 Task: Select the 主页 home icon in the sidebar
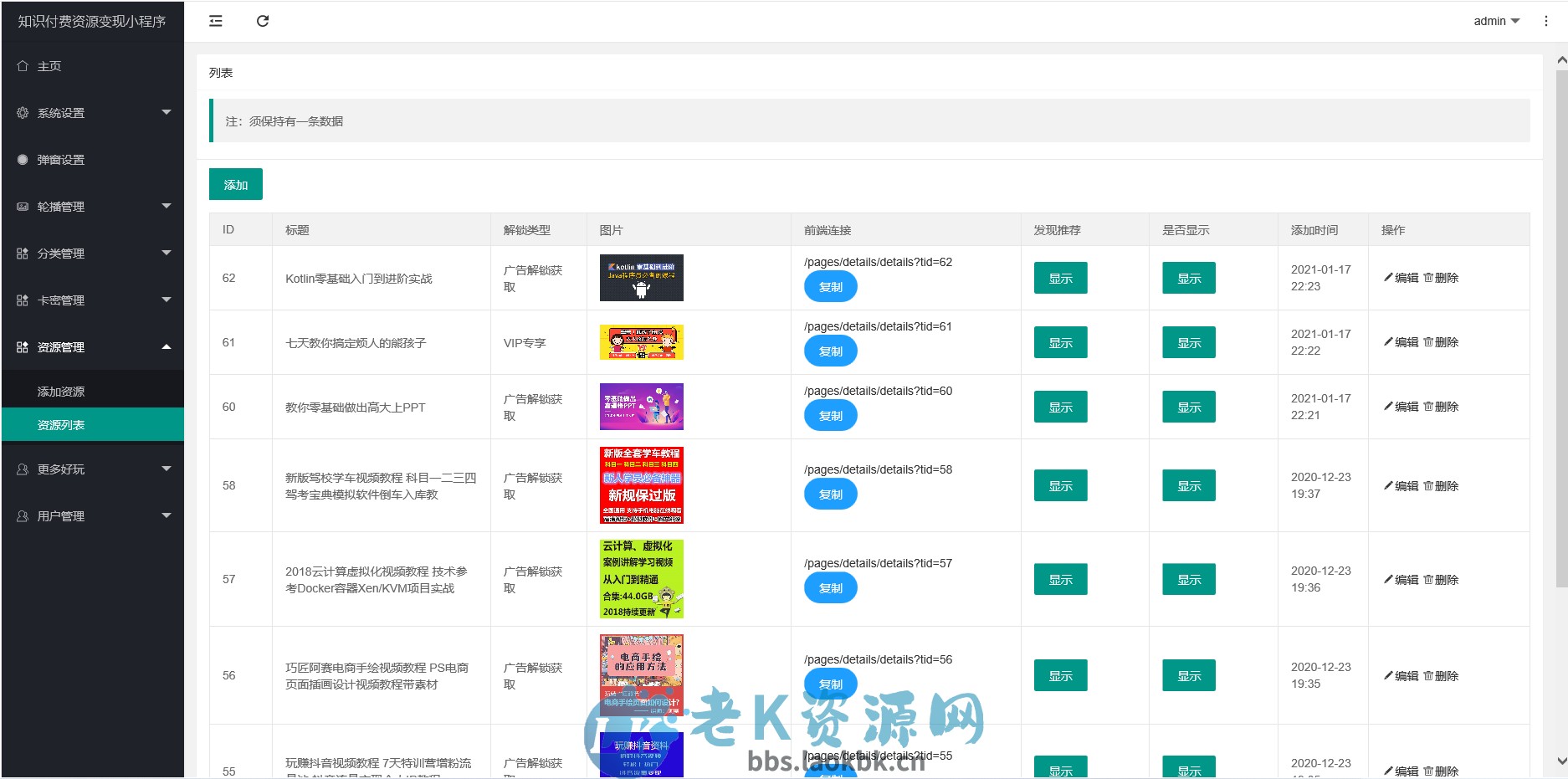pos(23,65)
